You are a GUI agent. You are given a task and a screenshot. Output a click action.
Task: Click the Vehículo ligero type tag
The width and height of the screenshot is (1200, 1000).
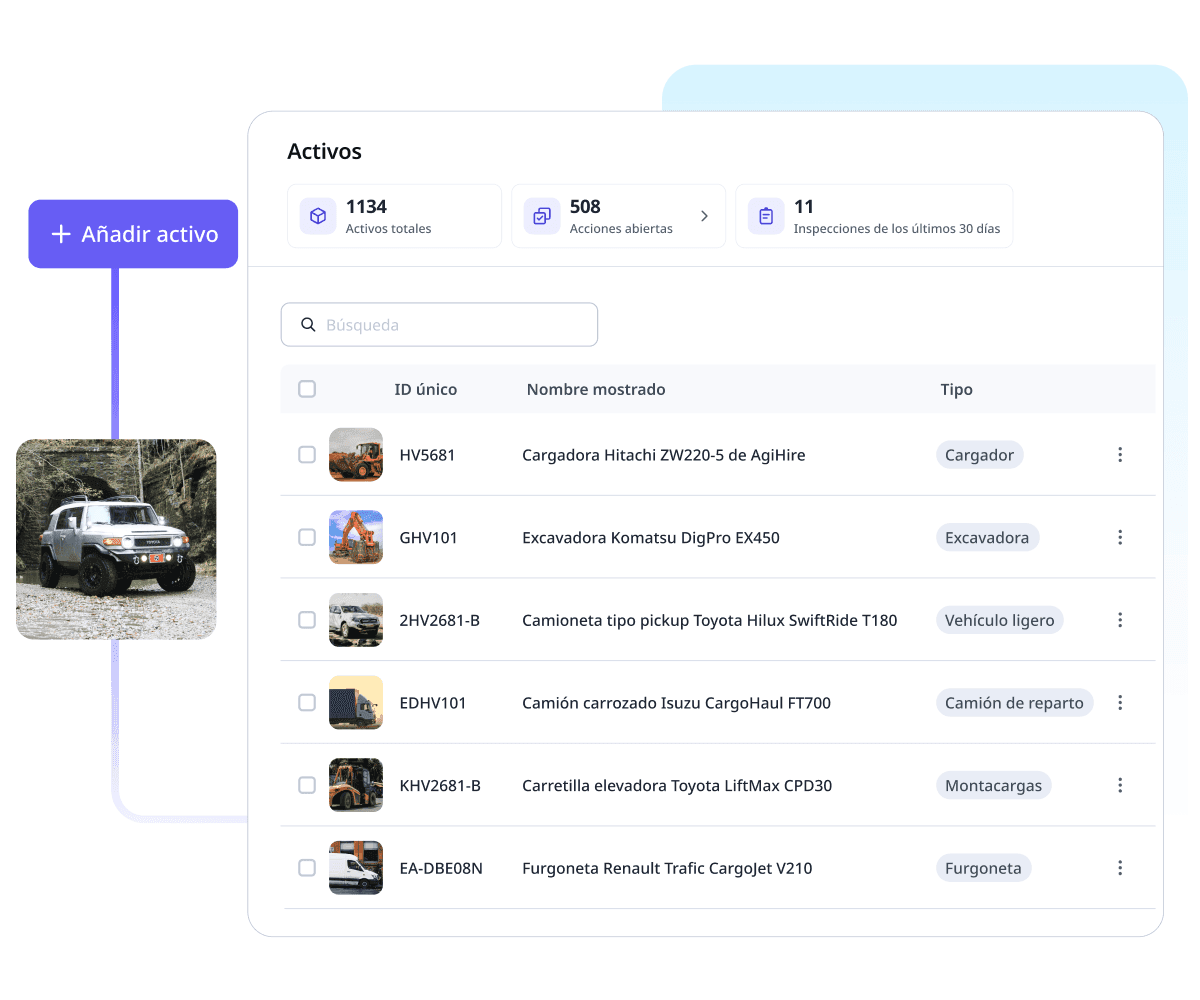(999, 620)
